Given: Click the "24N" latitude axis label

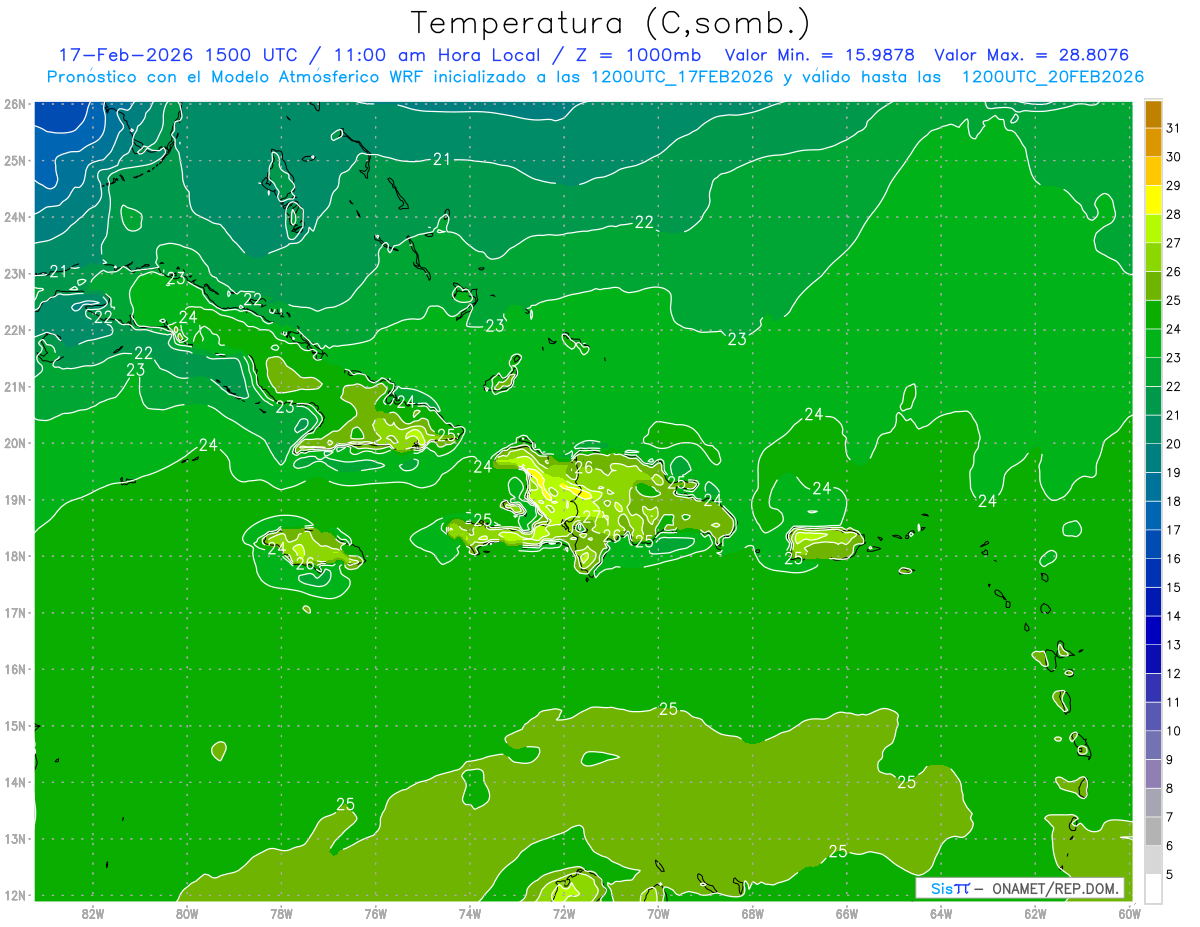Looking at the screenshot, I should pyautogui.click(x=14, y=217).
